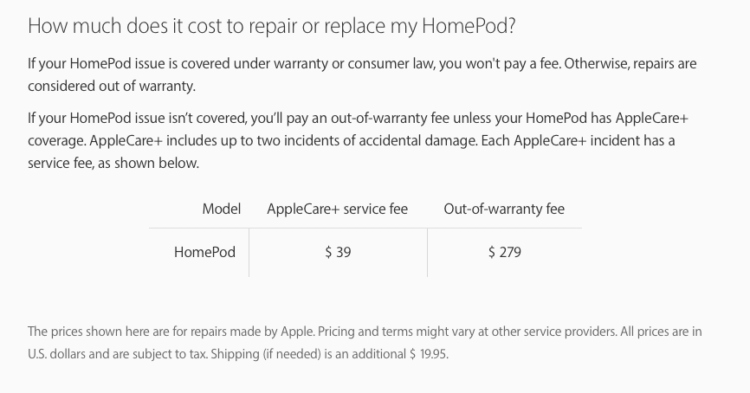Click the footnote about repairs made by Apple
The height and width of the screenshot is (393, 750).
coord(364,343)
